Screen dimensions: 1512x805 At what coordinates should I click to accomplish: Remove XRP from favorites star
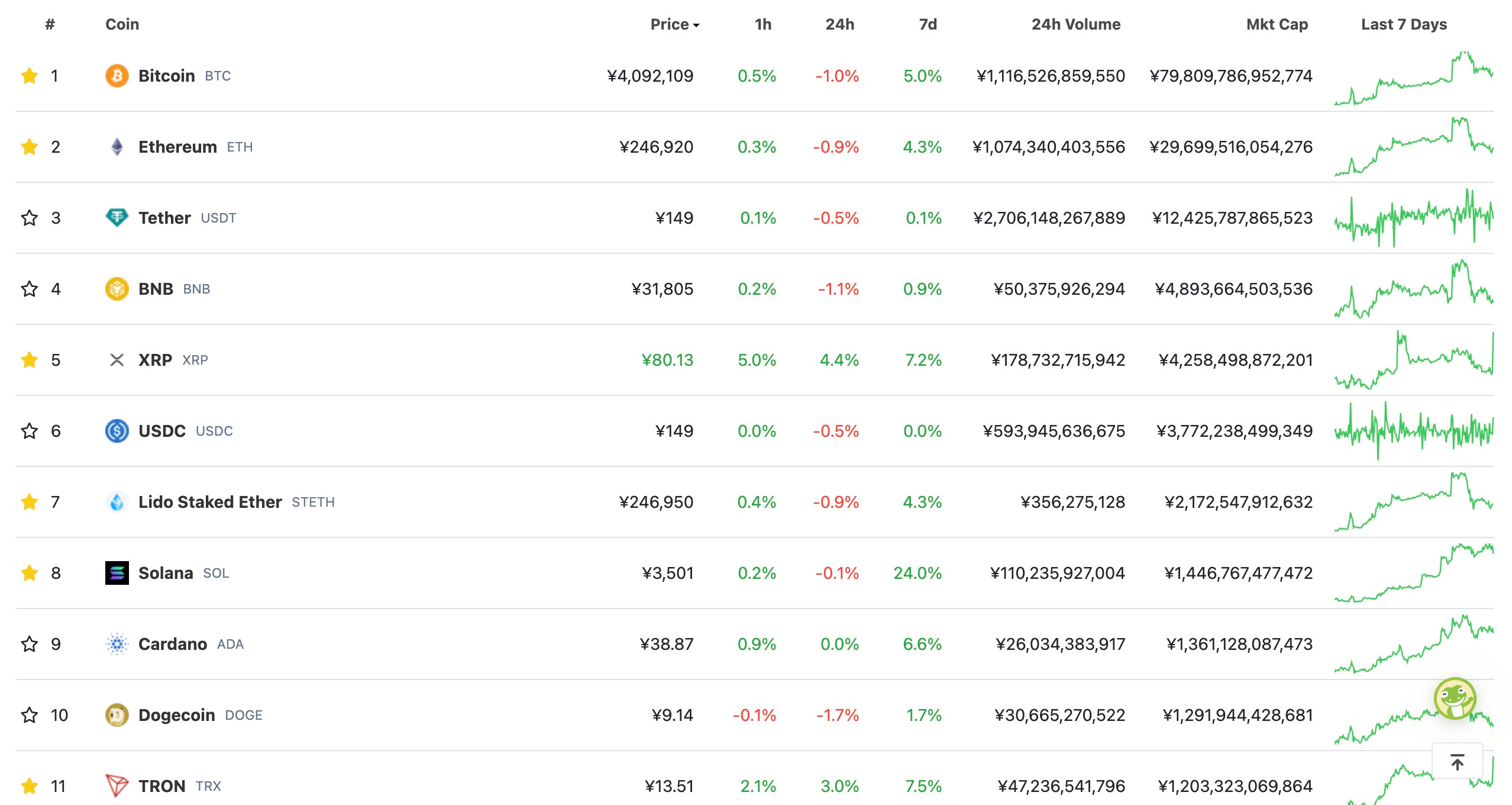point(30,360)
